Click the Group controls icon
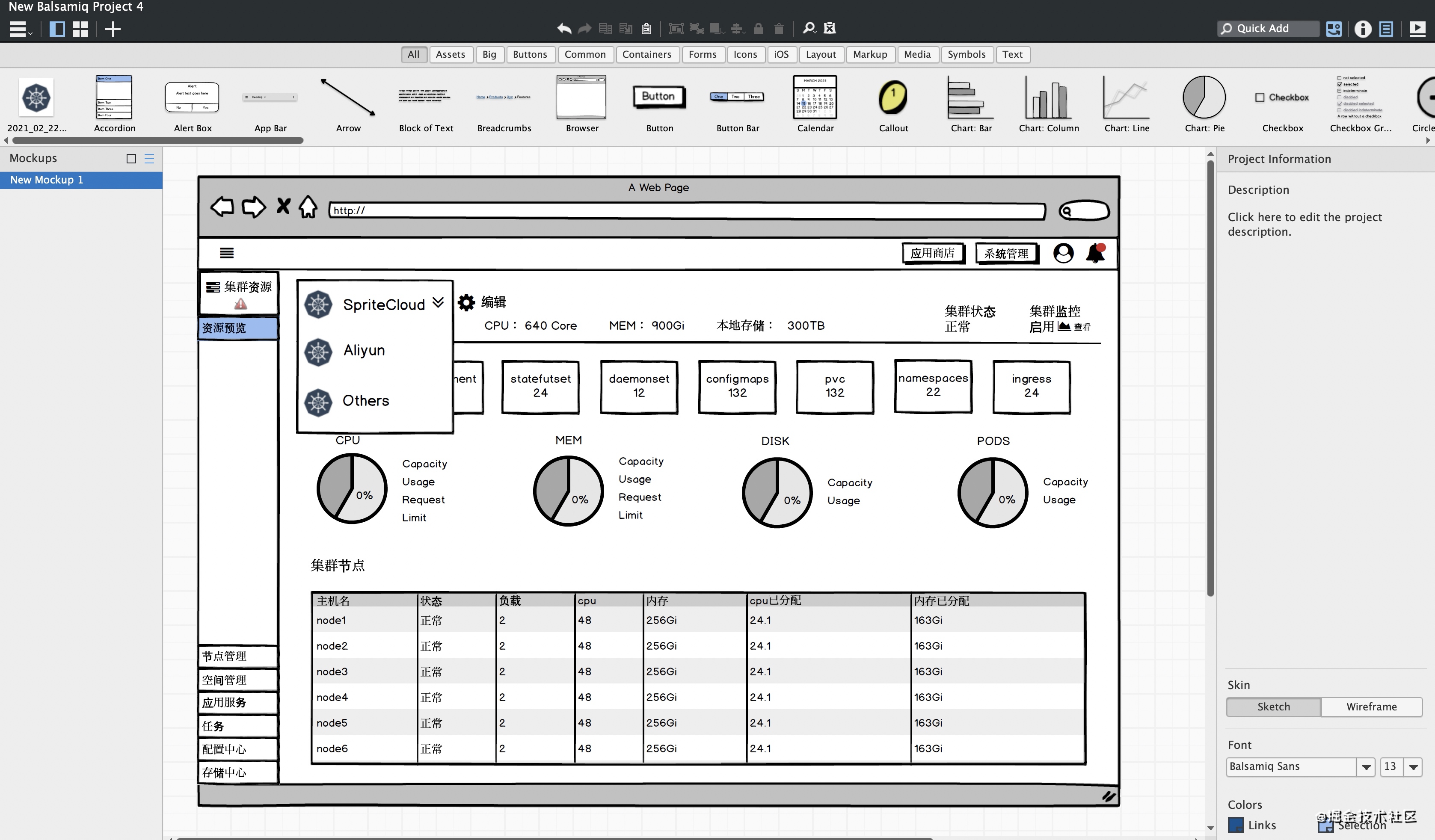Viewport: 1435px width, 840px height. (x=676, y=29)
